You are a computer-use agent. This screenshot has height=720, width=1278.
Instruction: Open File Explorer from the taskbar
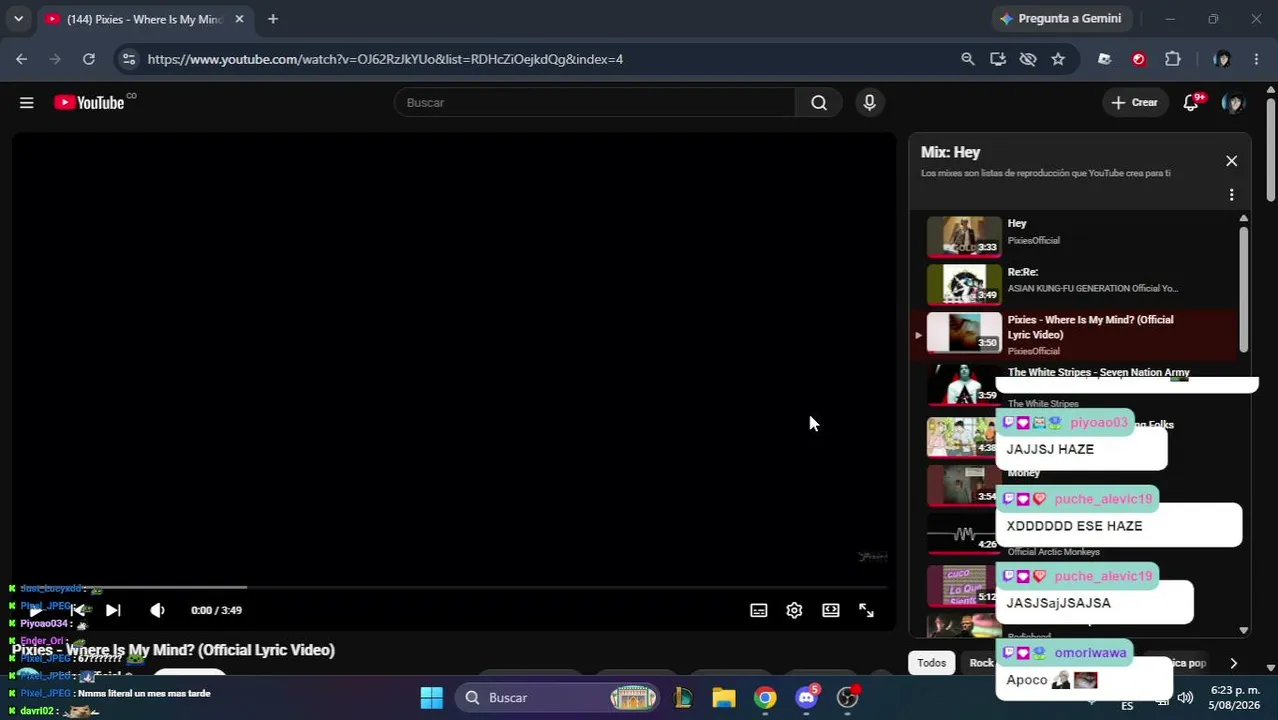coord(724,698)
